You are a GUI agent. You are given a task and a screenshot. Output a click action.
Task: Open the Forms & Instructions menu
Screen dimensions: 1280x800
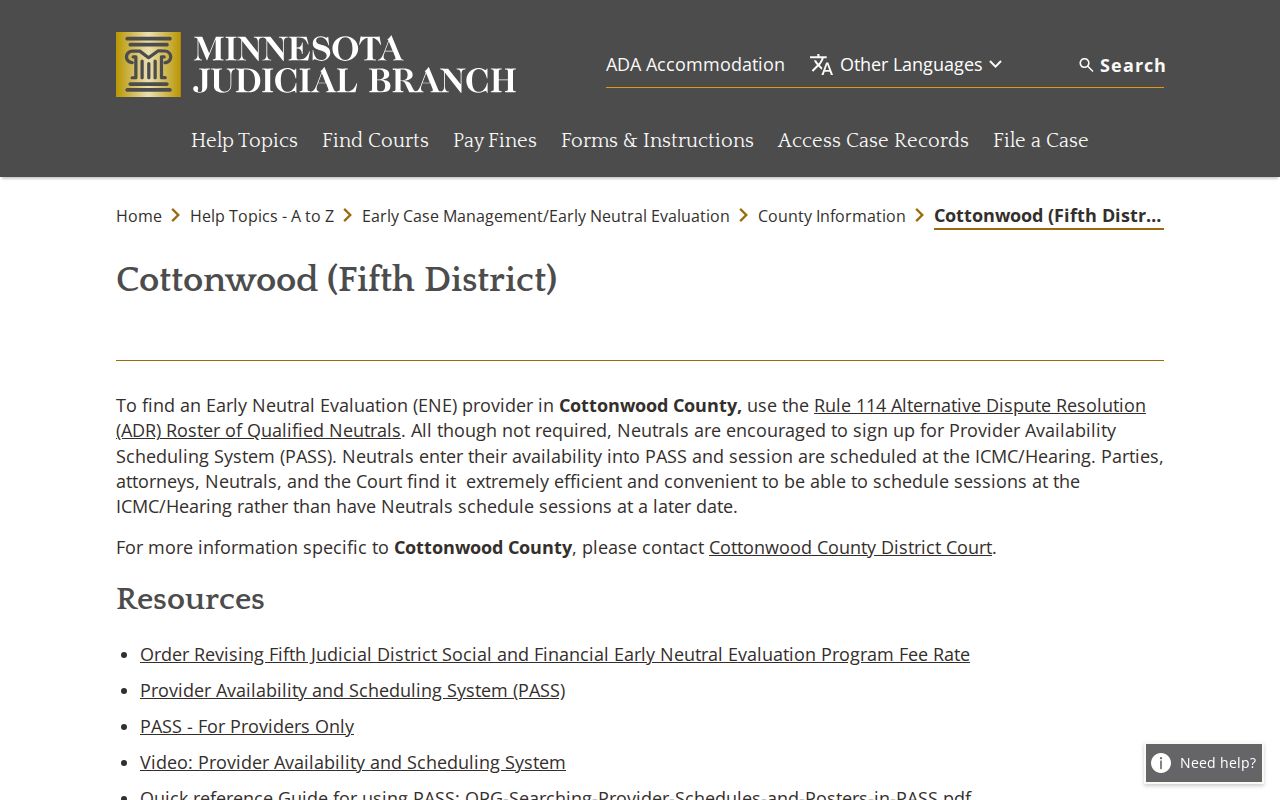coord(657,140)
